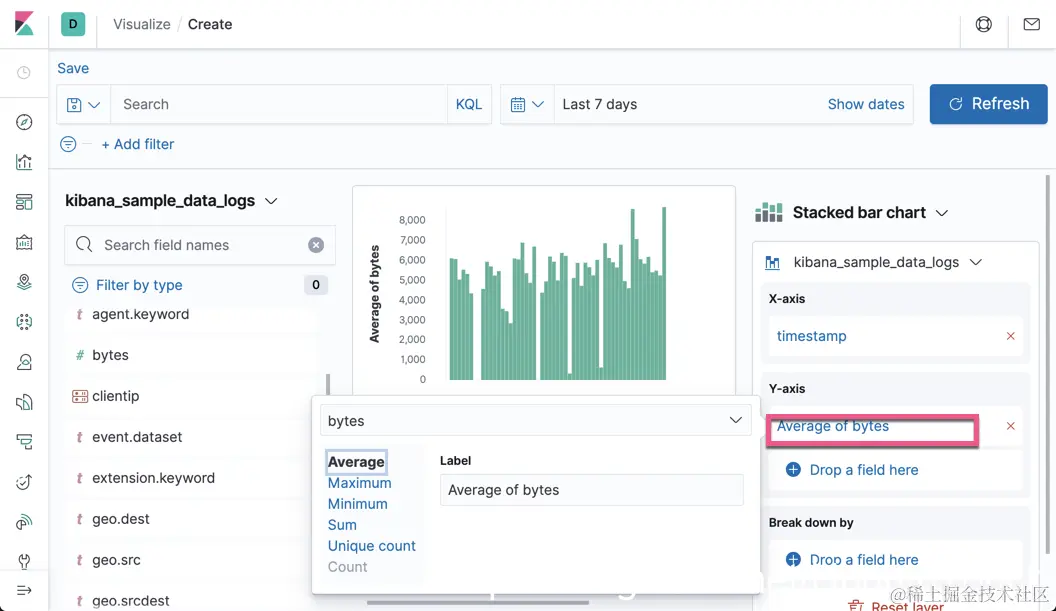Remove Average of bytes from Y-axis
Image resolution: width=1056 pixels, height=611 pixels.
coord(1010,426)
